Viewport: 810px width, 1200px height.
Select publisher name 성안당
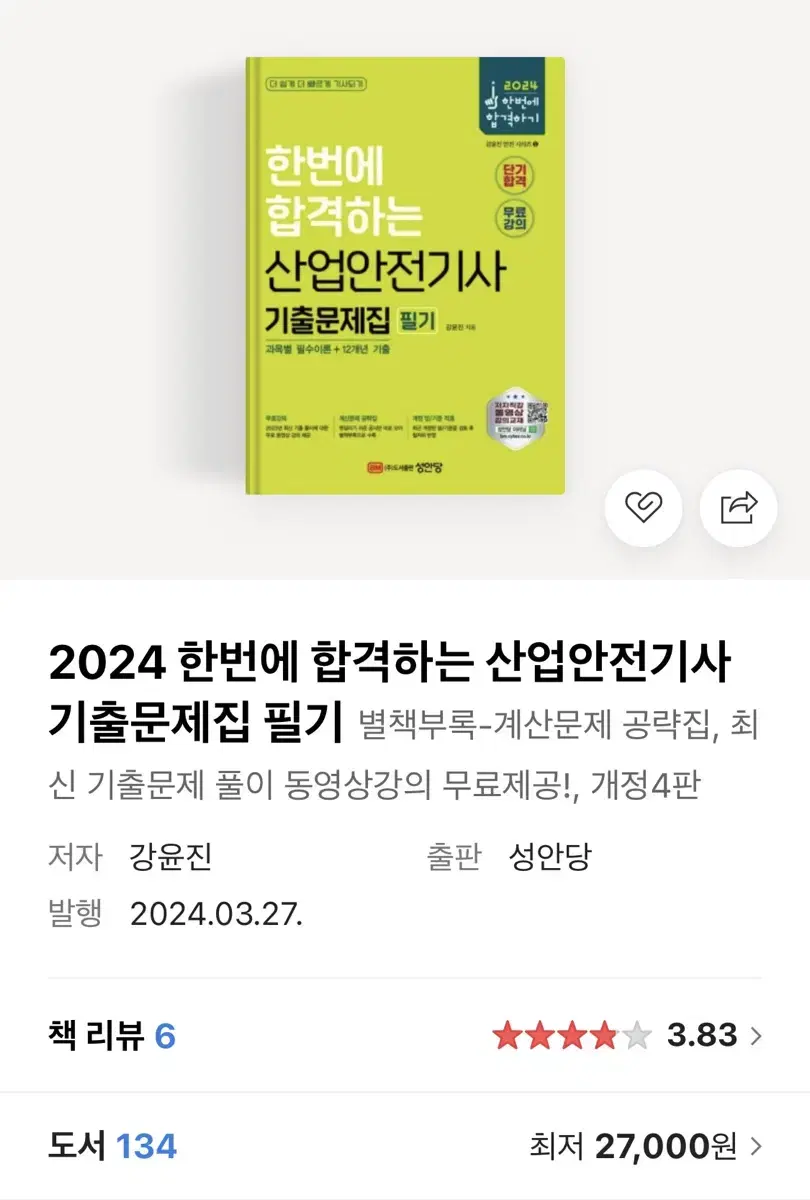pos(550,857)
